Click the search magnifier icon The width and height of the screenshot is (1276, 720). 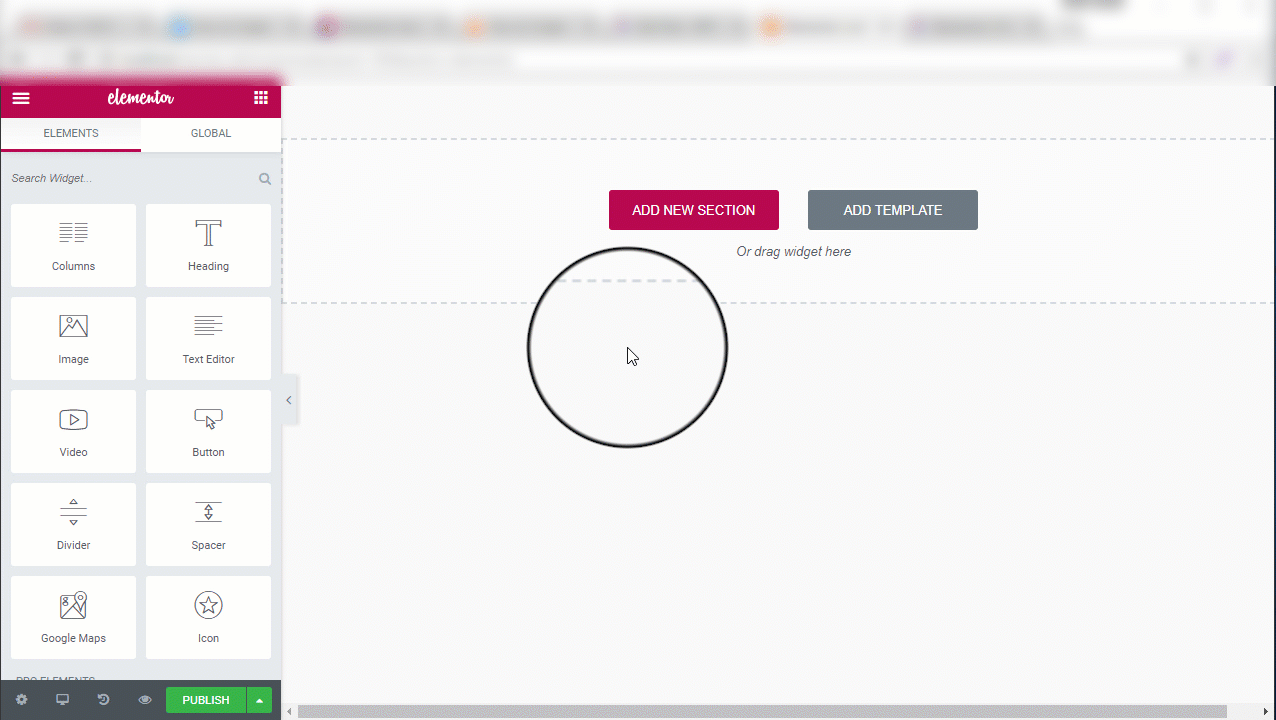coord(265,179)
